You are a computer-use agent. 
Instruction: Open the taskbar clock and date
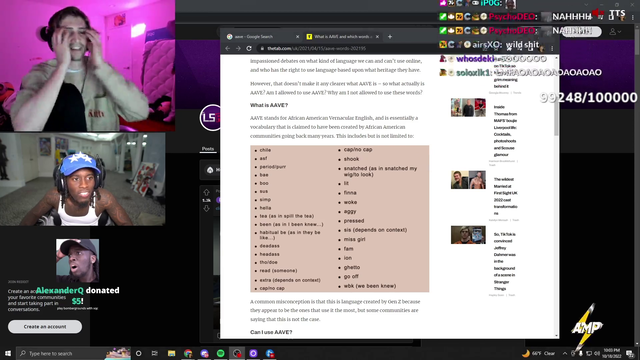coord(611,353)
